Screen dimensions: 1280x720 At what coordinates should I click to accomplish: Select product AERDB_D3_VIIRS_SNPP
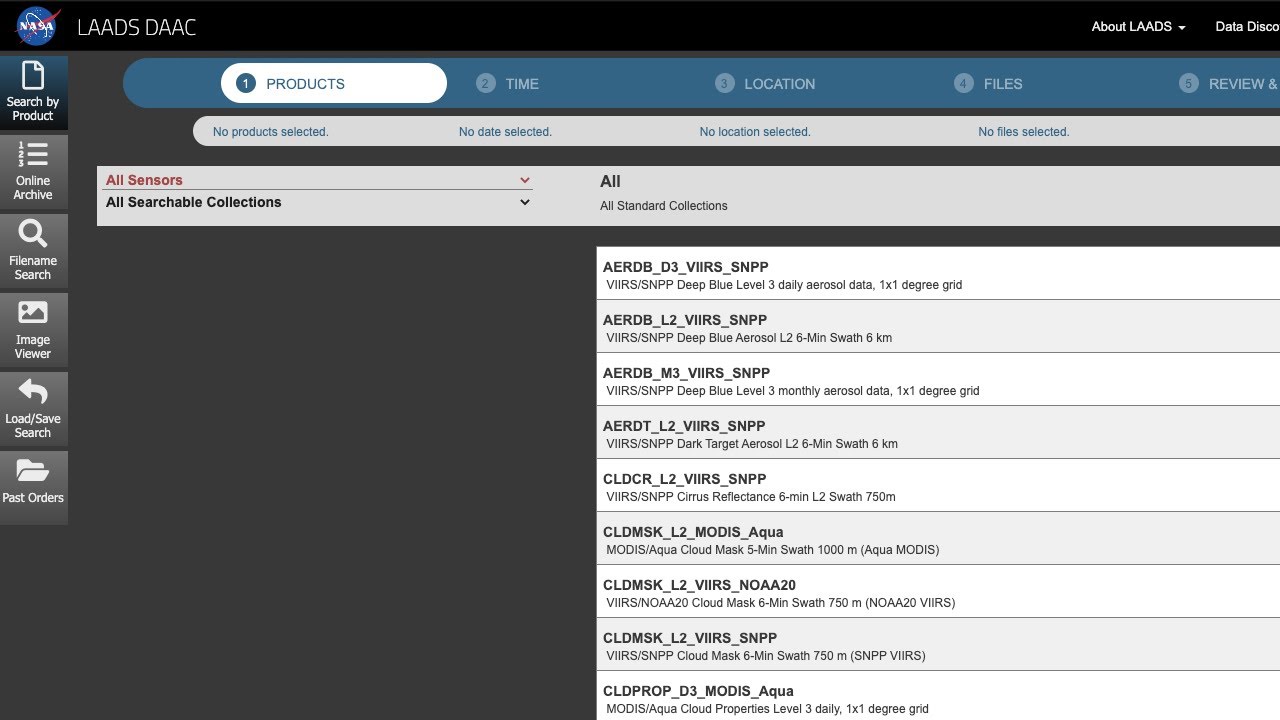pyautogui.click(x=938, y=273)
